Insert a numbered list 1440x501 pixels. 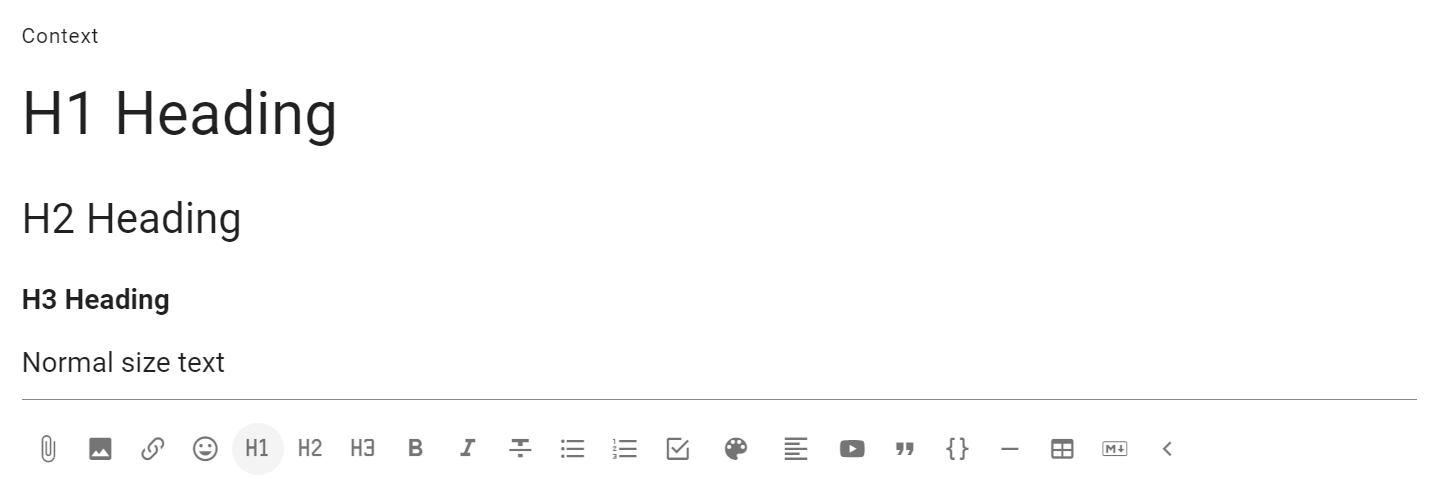click(625, 449)
